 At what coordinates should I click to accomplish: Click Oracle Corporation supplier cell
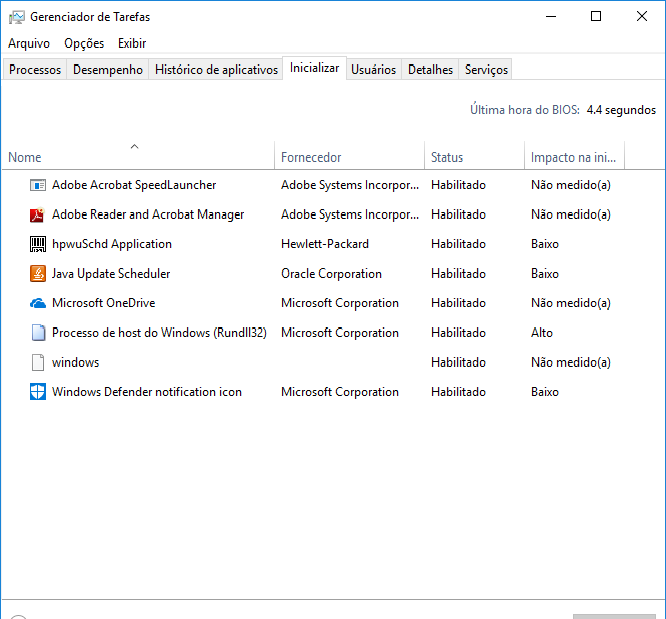click(331, 274)
